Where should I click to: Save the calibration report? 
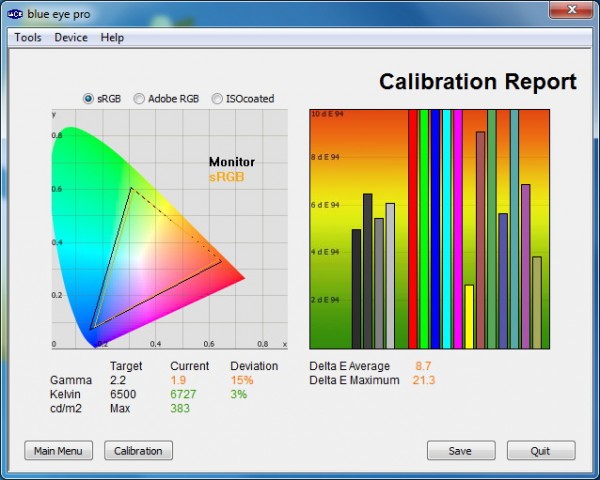[461, 451]
